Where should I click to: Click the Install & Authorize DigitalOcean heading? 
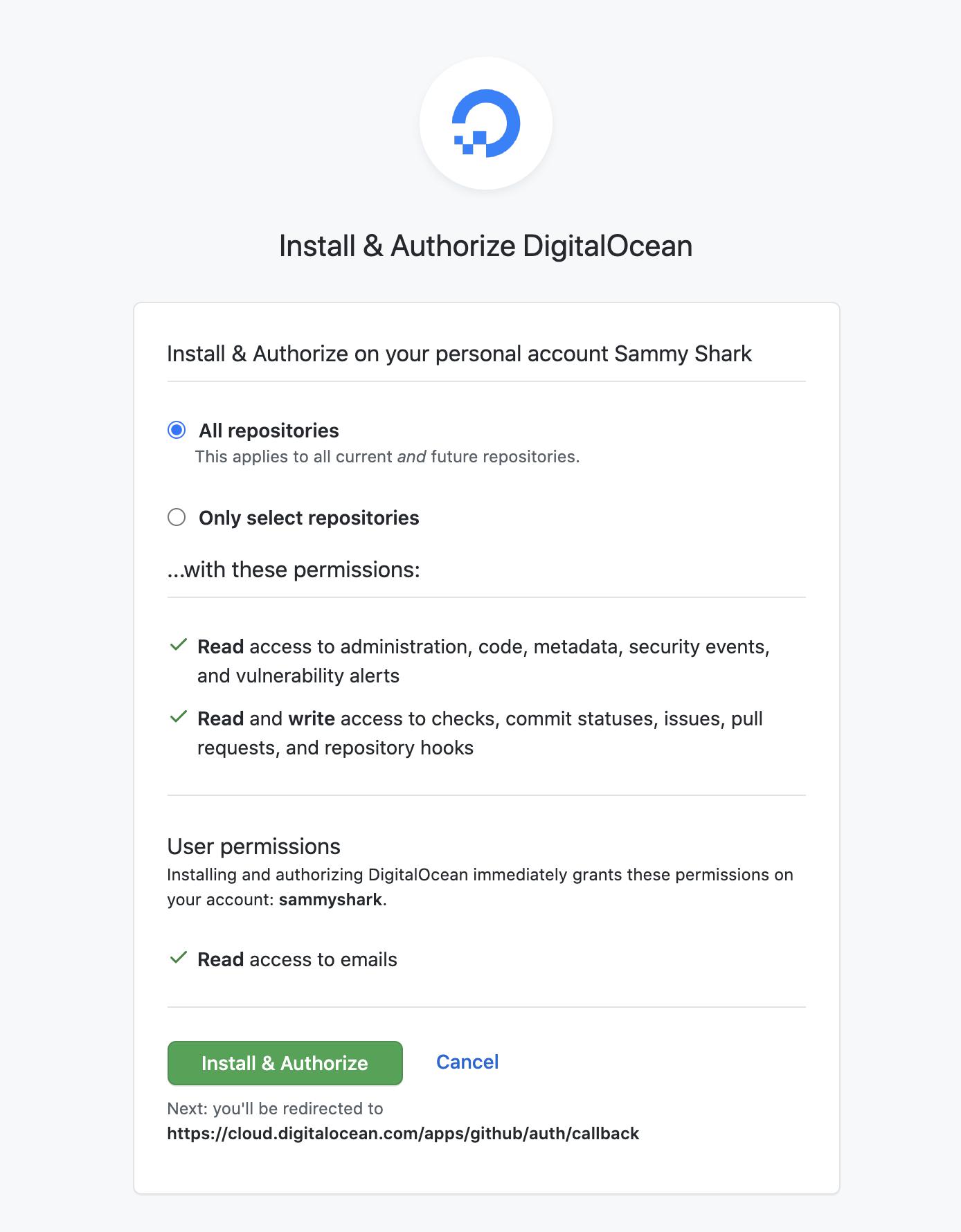point(485,244)
